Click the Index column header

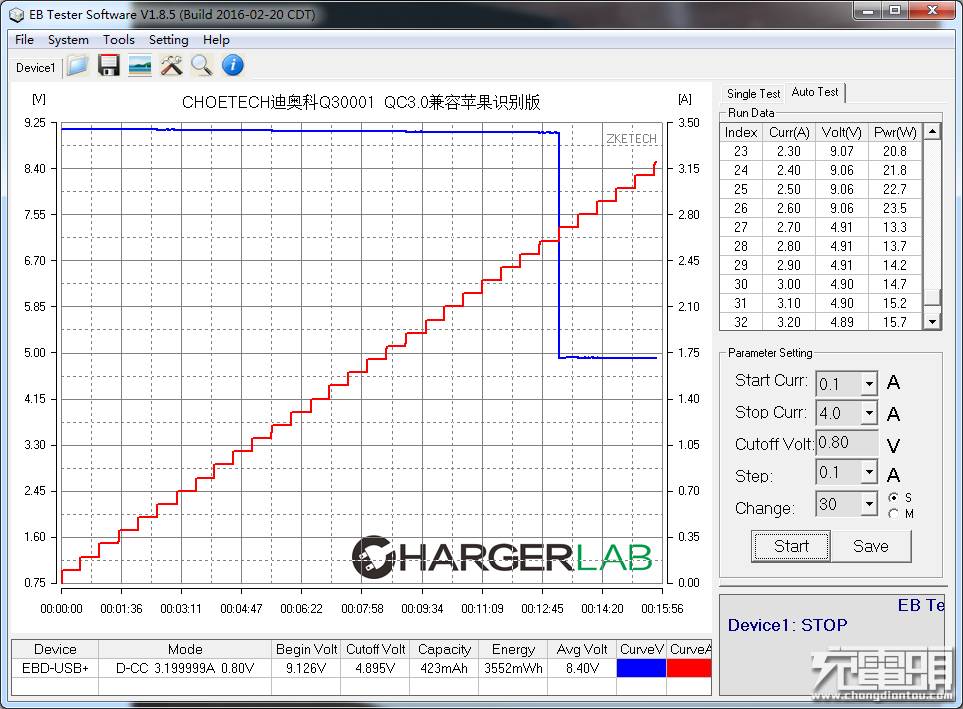pyautogui.click(x=741, y=132)
